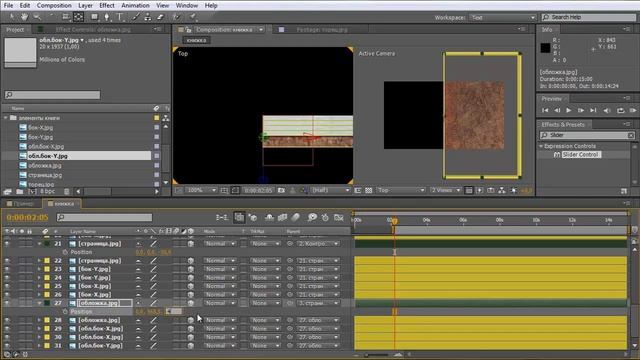640x360 pixels.
Task: Switch to the Project panel tab
Action: pos(15,30)
